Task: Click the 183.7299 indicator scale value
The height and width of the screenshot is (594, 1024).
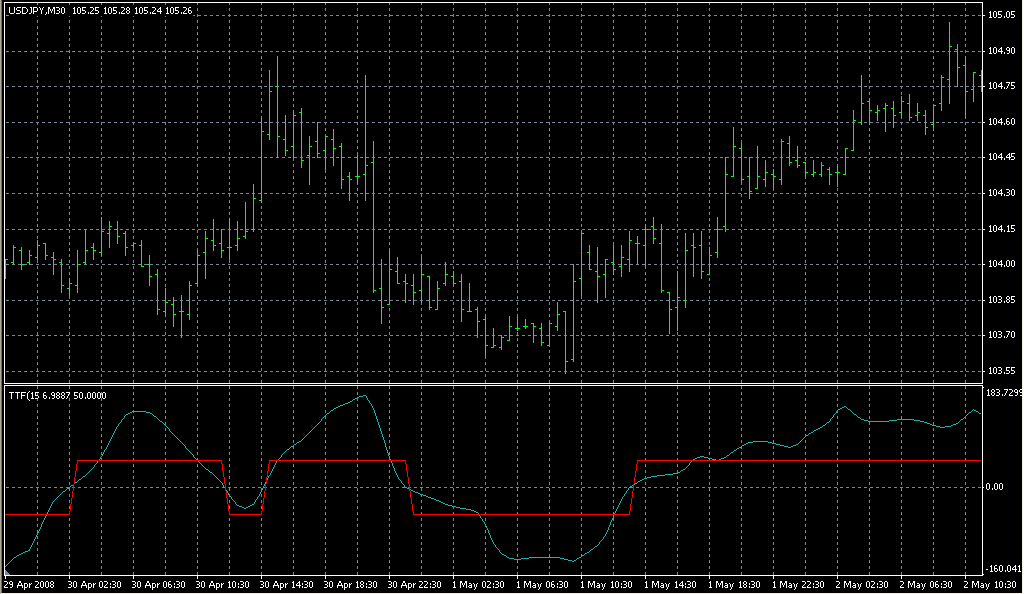Action: click(x=1004, y=392)
